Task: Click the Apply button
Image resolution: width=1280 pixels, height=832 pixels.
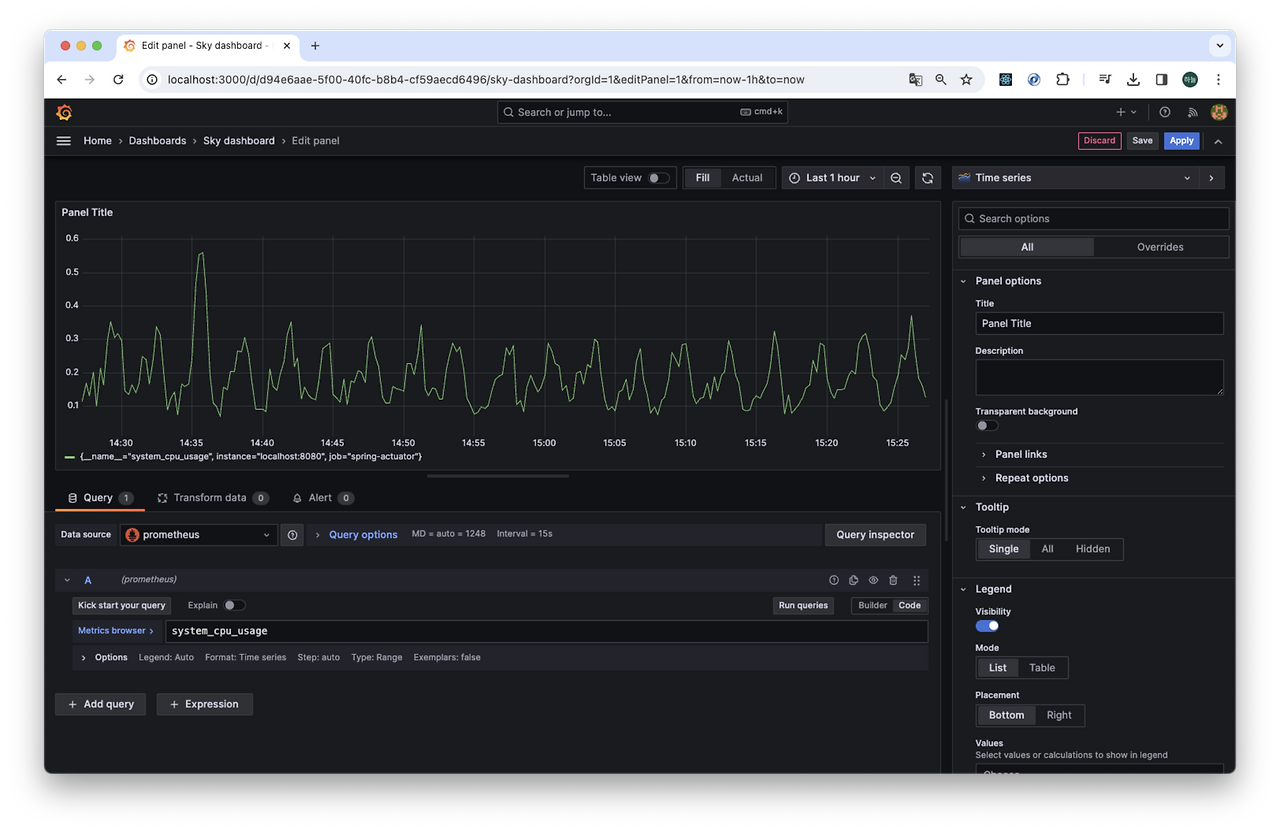Action: 1181,141
